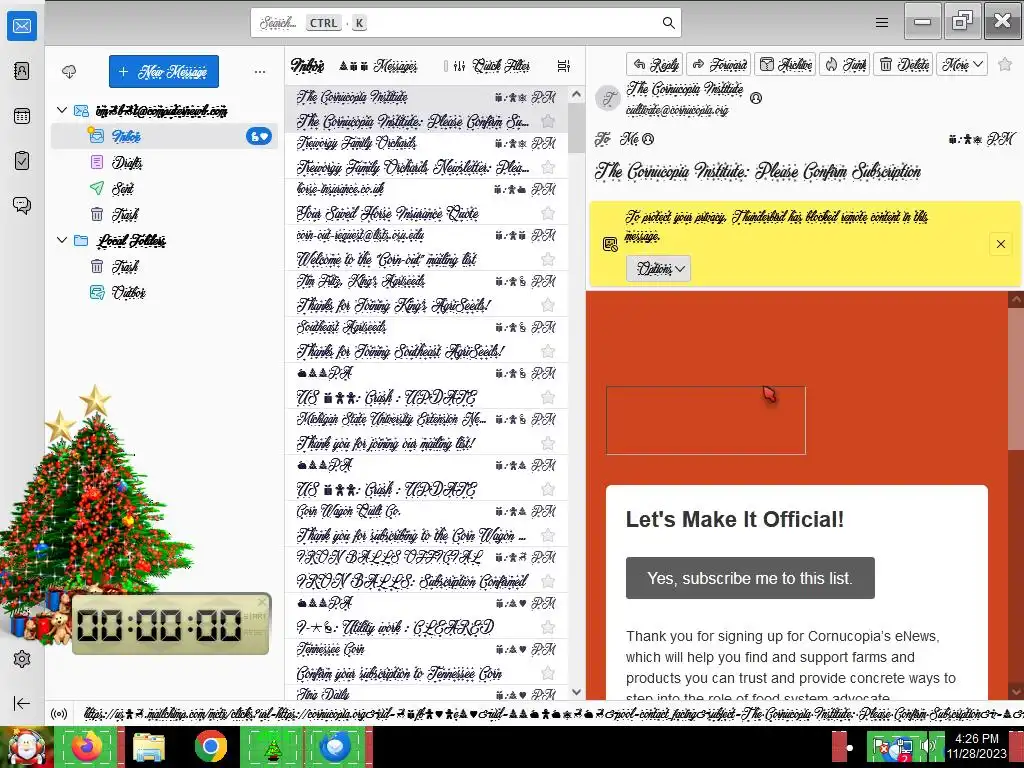This screenshot has height=768, width=1024.
Task: Switch to Thunderbird in the taskbar
Action: pyautogui.click(x=336, y=746)
